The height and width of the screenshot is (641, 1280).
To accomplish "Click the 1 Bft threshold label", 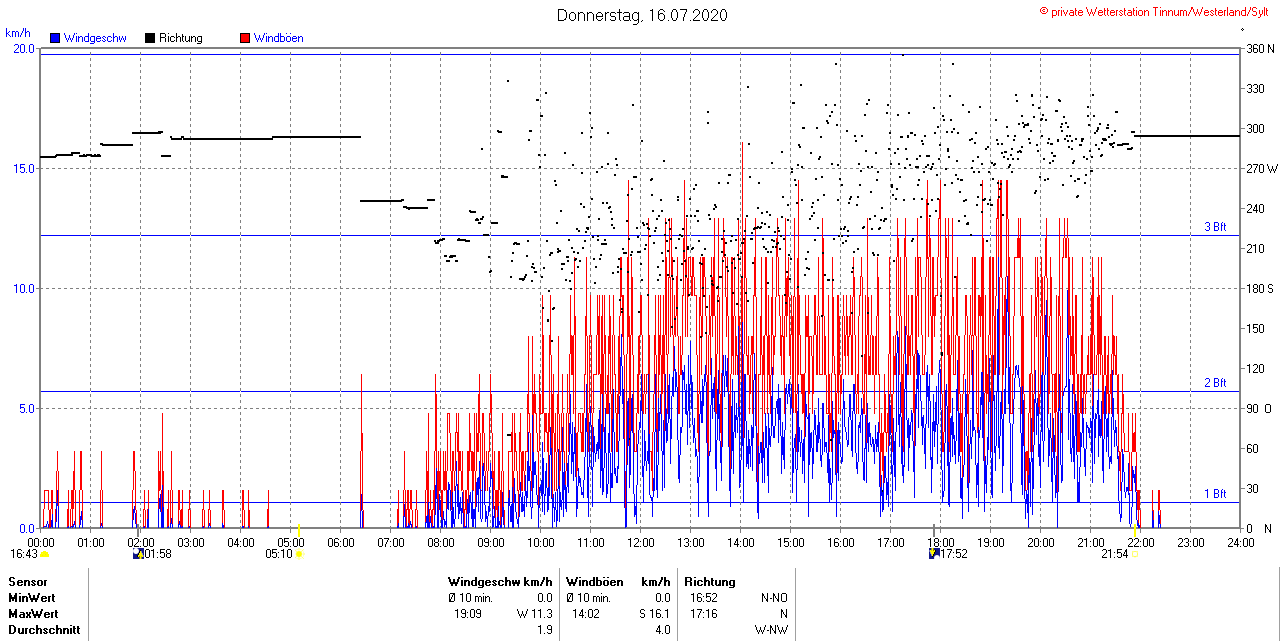I will tap(1215, 494).
